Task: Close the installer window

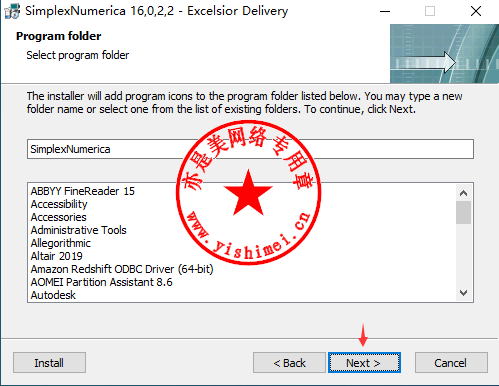Action: tap(476, 11)
